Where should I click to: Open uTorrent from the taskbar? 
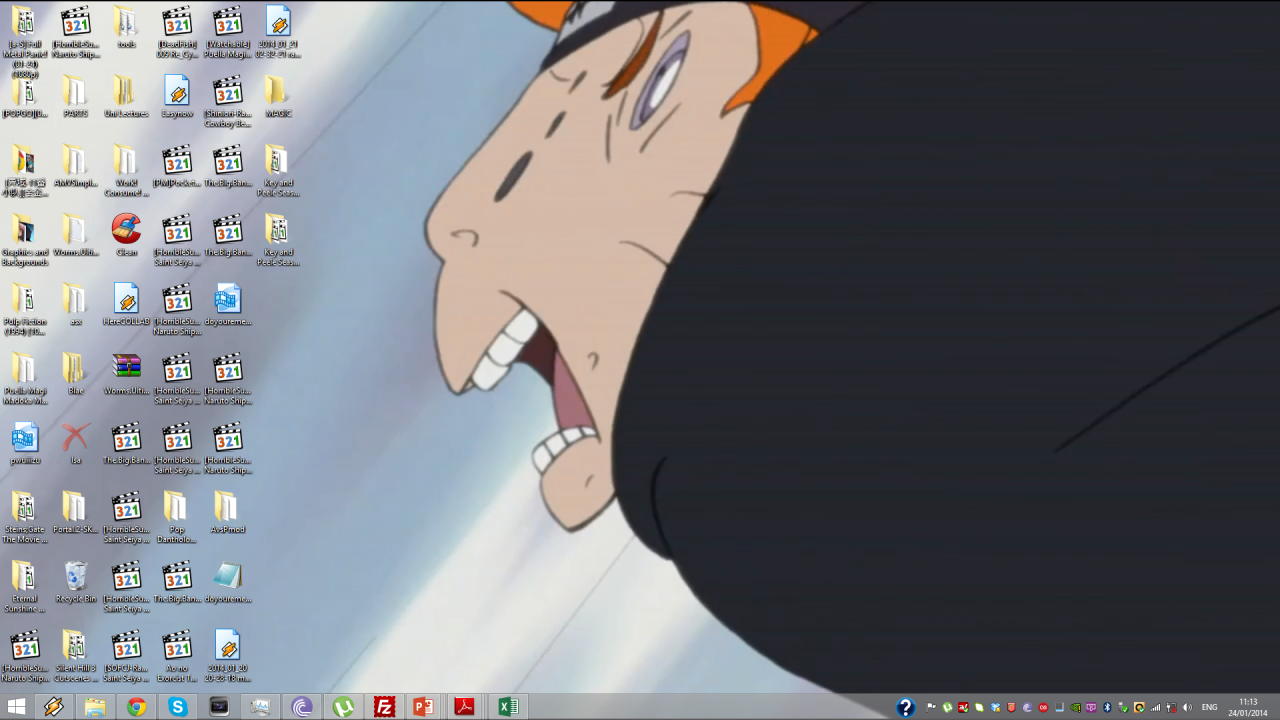pos(343,707)
